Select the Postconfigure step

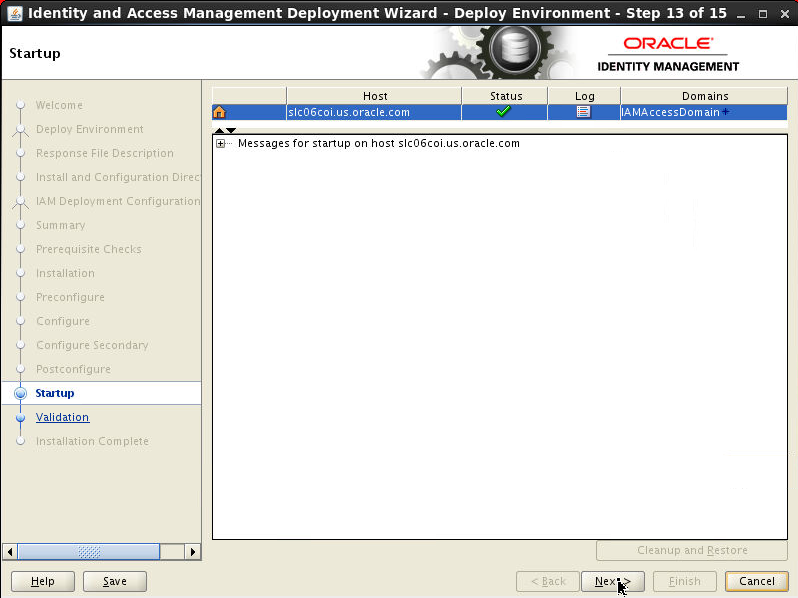click(73, 369)
